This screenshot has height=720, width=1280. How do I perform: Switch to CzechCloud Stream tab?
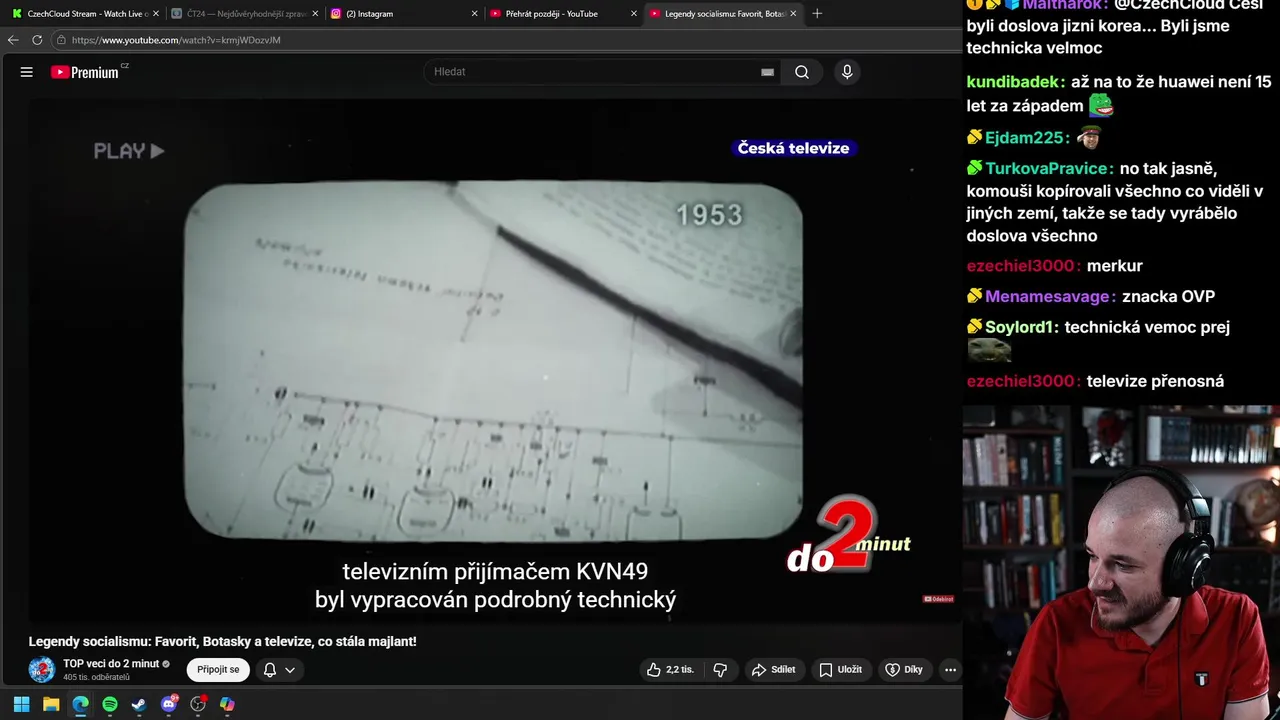(85, 14)
